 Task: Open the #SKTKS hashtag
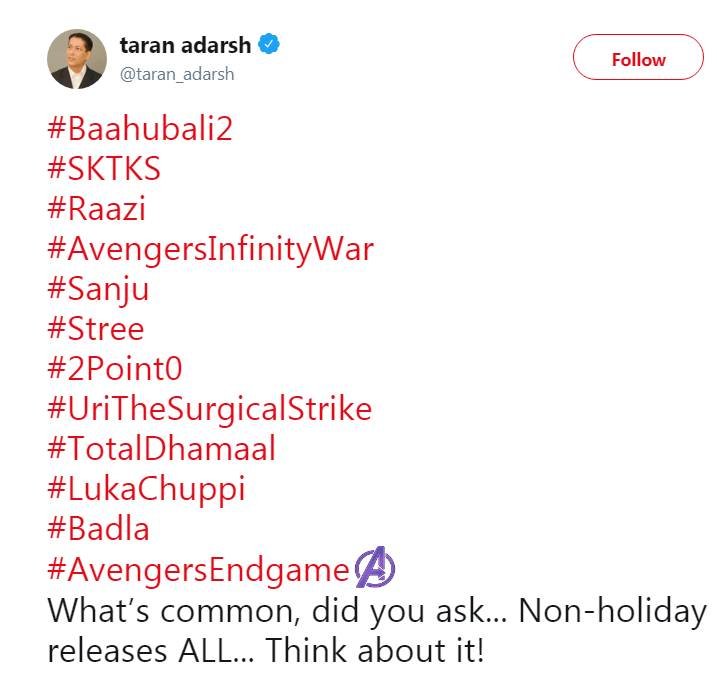point(104,169)
